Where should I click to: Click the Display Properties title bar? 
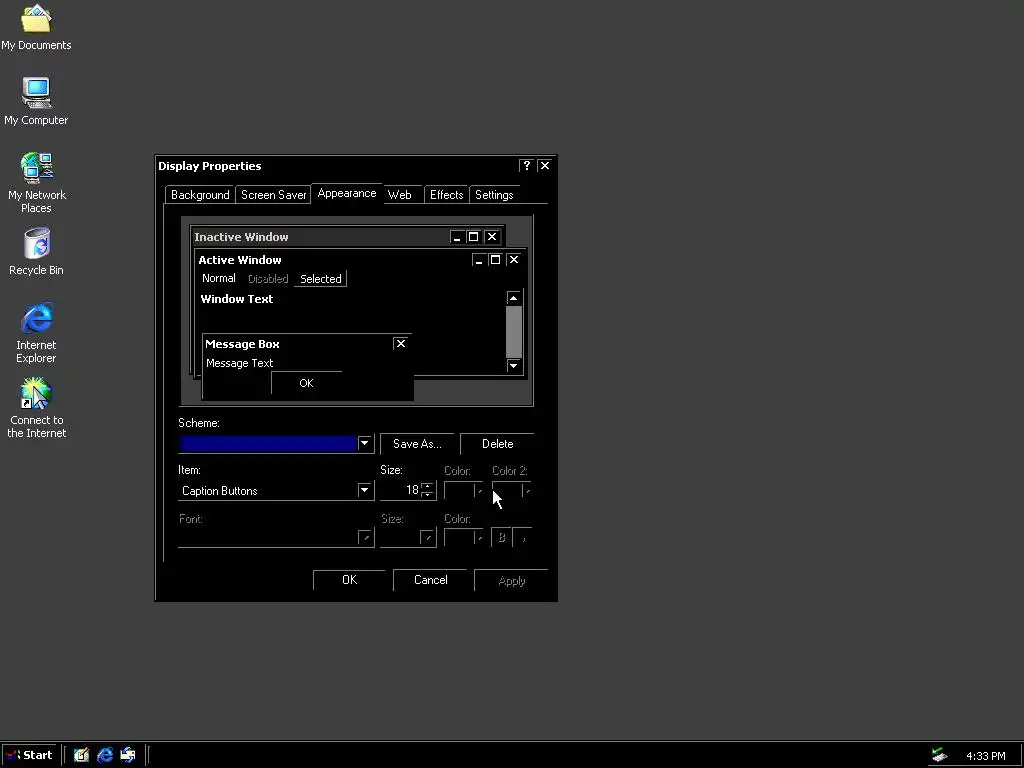point(356,166)
